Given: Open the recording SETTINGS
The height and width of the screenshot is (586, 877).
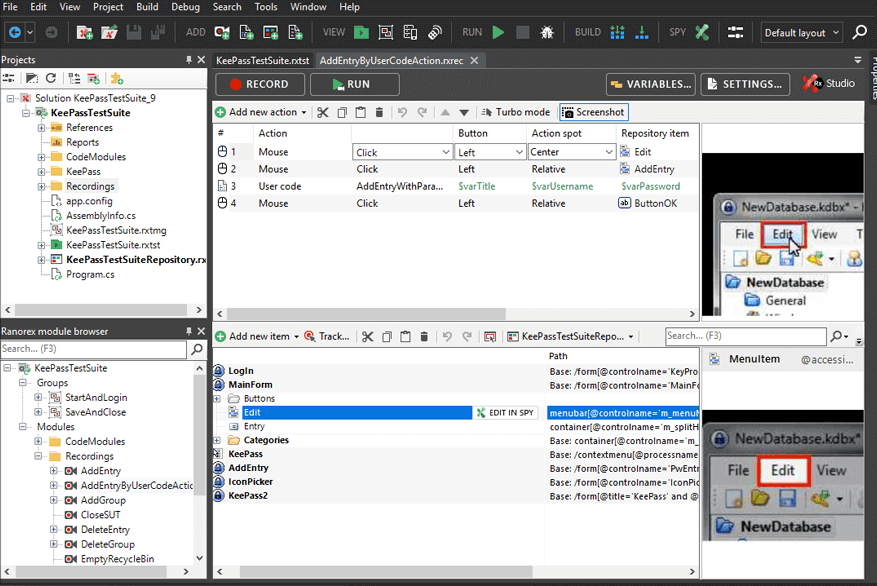Looking at the screenshot, I should [745, 84].
